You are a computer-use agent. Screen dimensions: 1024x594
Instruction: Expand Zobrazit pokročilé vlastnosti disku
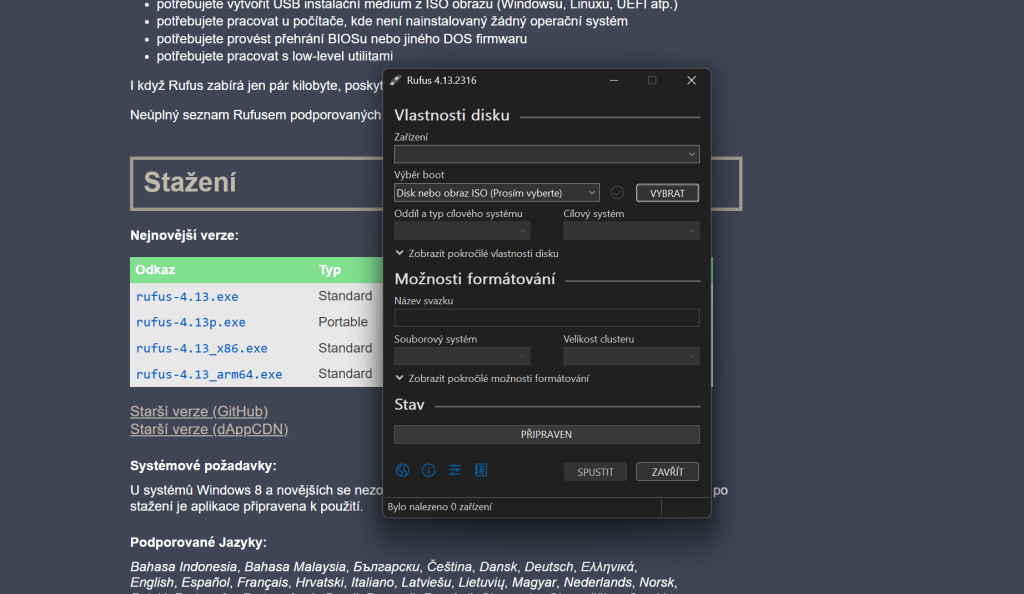pos(476,254)
